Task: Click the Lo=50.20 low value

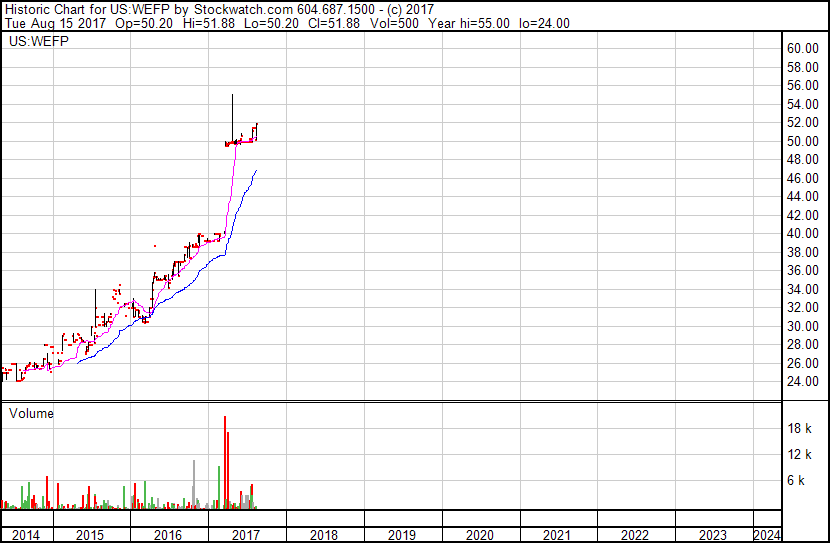Action: coord(271,23)
